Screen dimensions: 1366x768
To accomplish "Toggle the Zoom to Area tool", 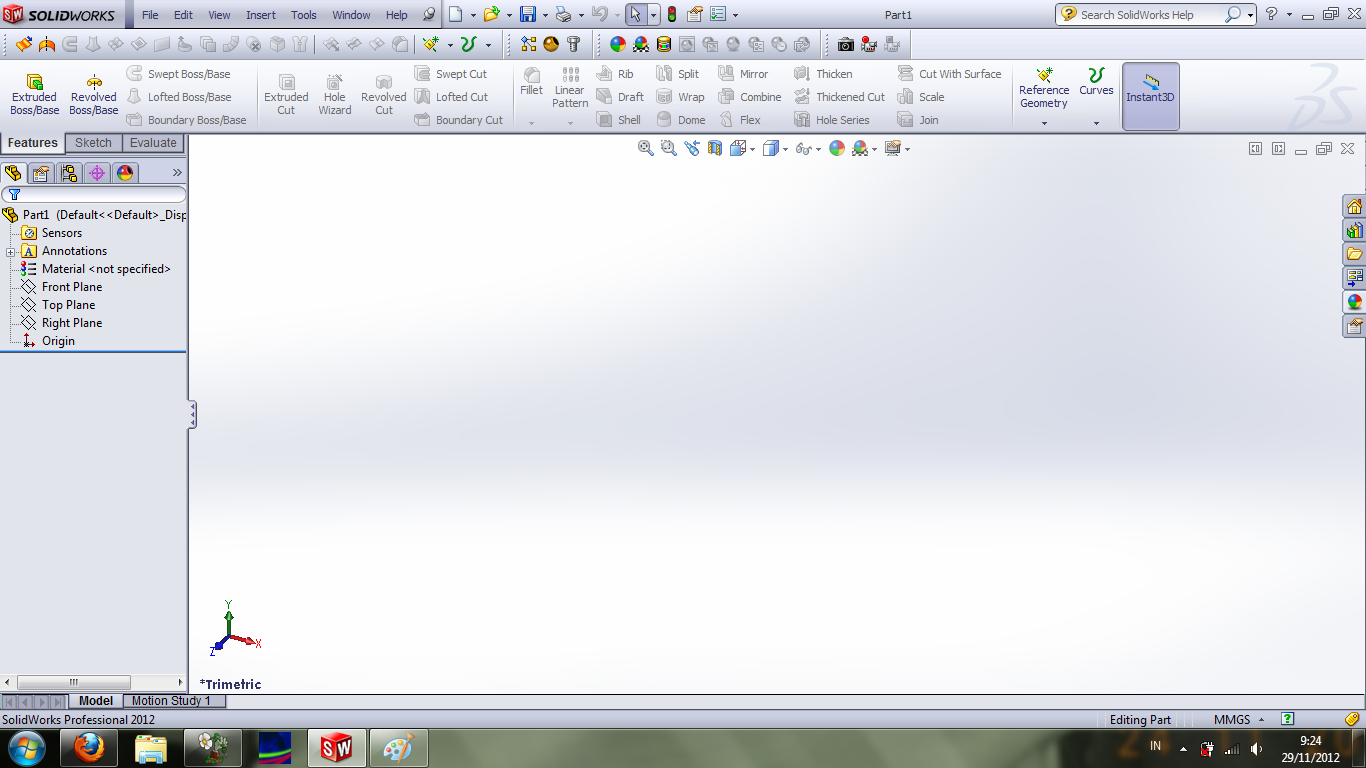I will click(x=666, y=148).
